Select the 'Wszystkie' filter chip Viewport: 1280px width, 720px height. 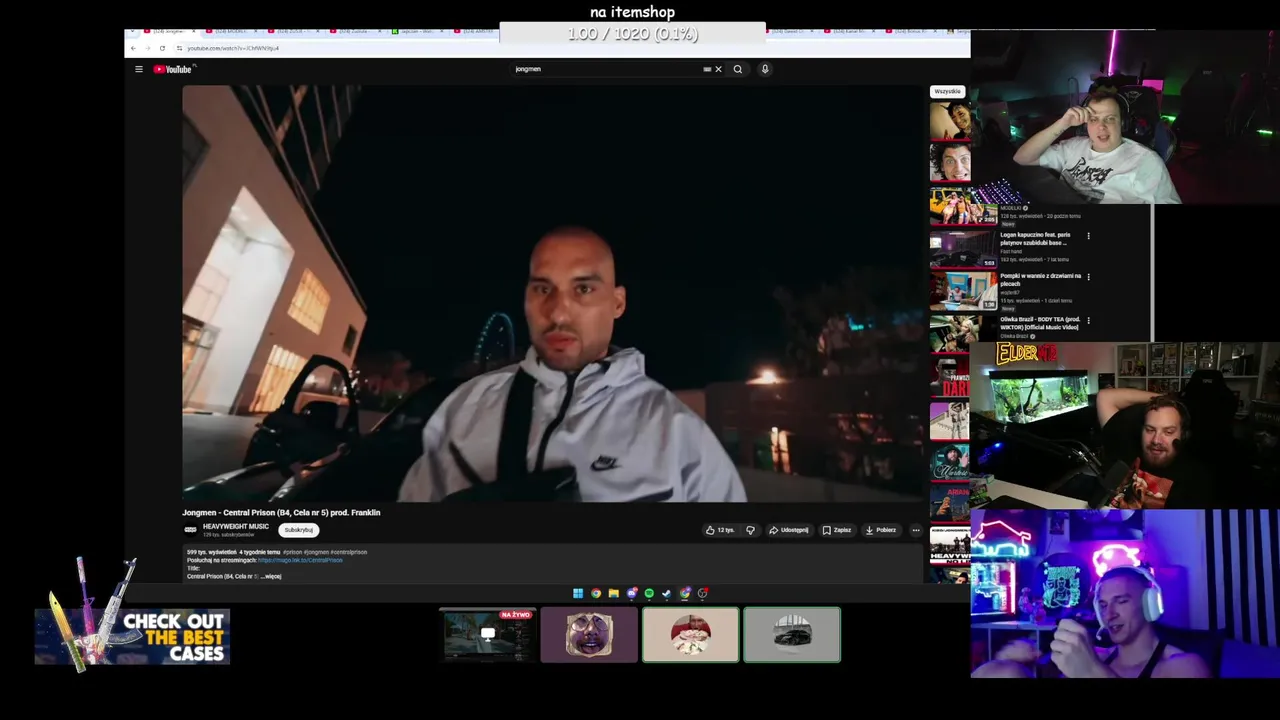947,91
